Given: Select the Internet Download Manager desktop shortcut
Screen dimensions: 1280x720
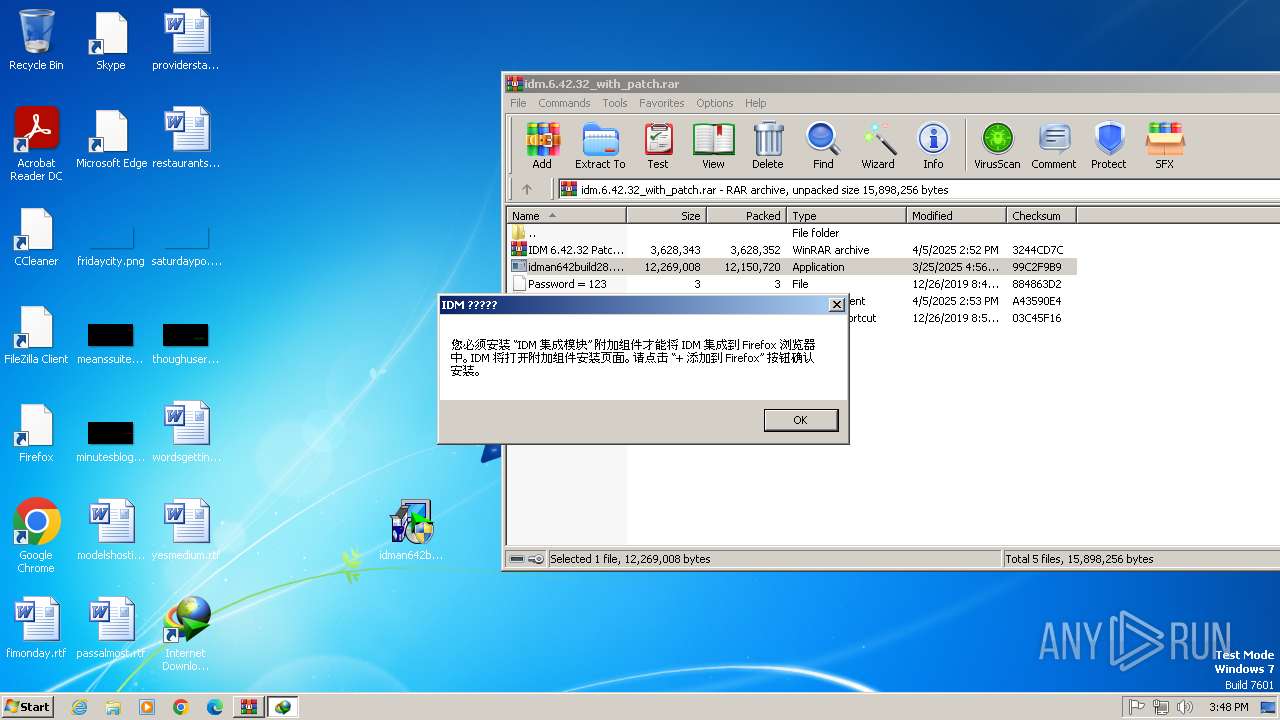Looking at the screenshot, I should [x=185, y=634].
